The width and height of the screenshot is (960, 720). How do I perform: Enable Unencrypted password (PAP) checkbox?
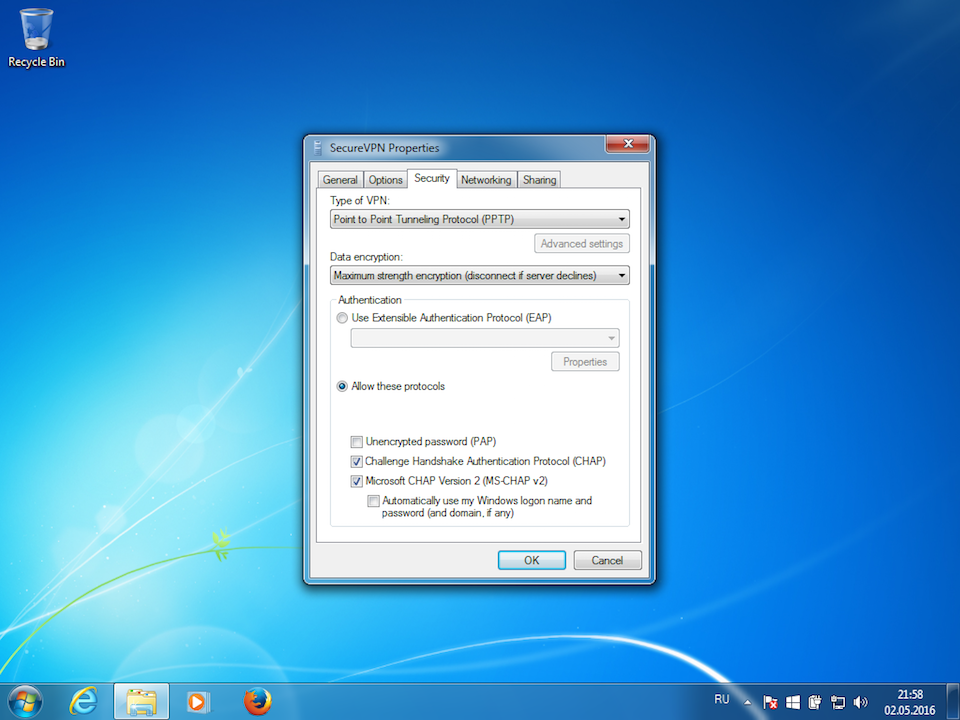coord(356,441)
